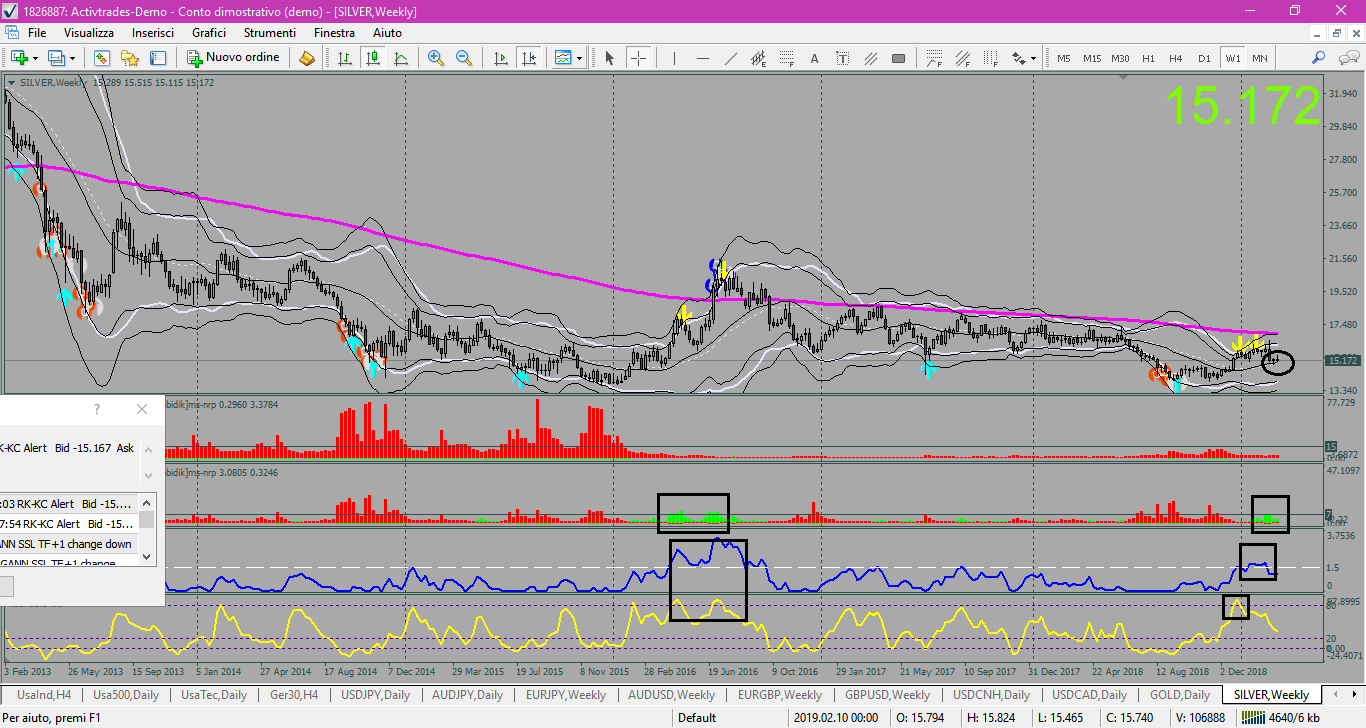Open the Inserisci menu
1366x728 pixels.
coord(153,33)
